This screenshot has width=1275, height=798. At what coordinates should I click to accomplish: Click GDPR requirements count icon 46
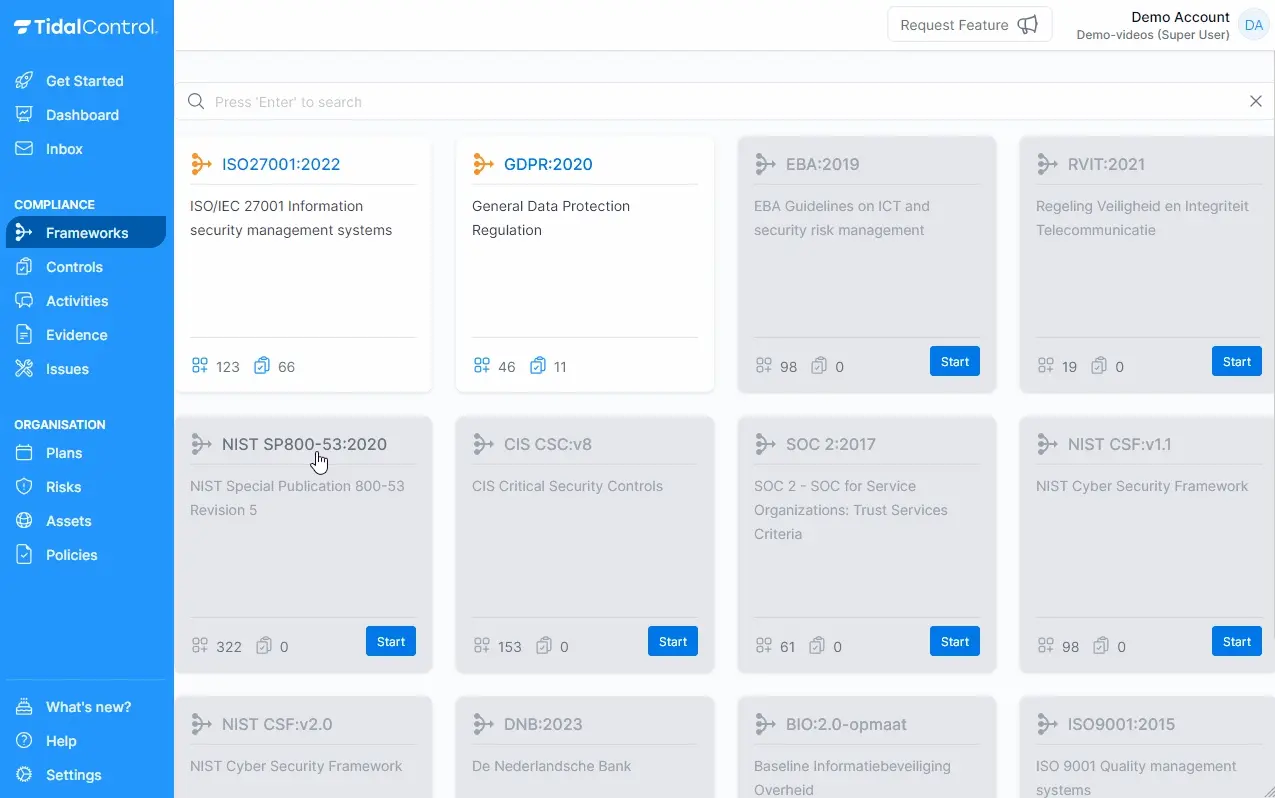pyautogui.click(x=481, y=366)
